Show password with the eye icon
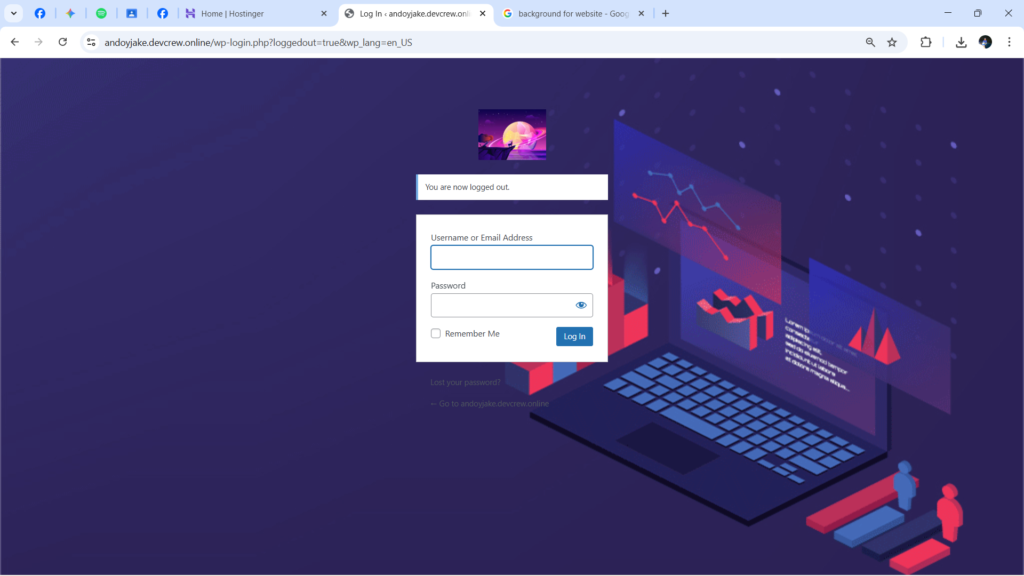Screen dimensions: 1024x576 point(581,305)
